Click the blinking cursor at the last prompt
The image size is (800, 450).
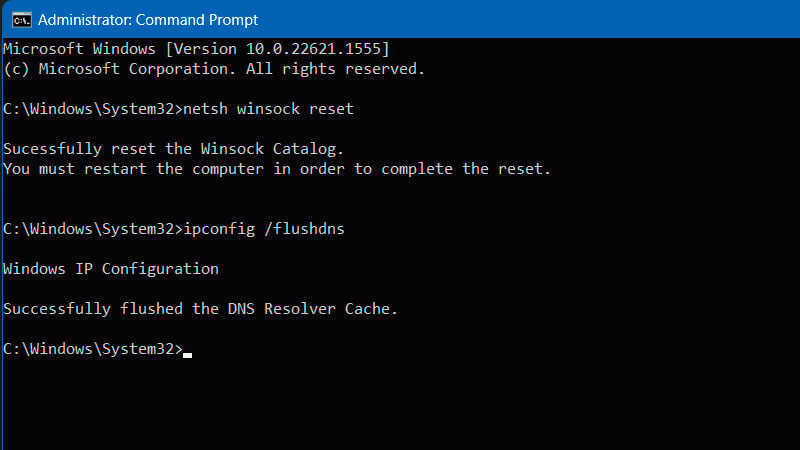click(187, 353)
